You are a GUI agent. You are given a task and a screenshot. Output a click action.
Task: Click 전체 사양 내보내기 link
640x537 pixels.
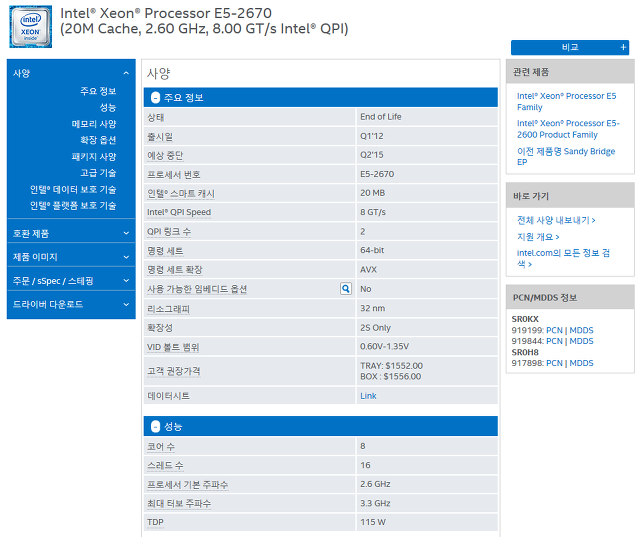tap(556, 220)
